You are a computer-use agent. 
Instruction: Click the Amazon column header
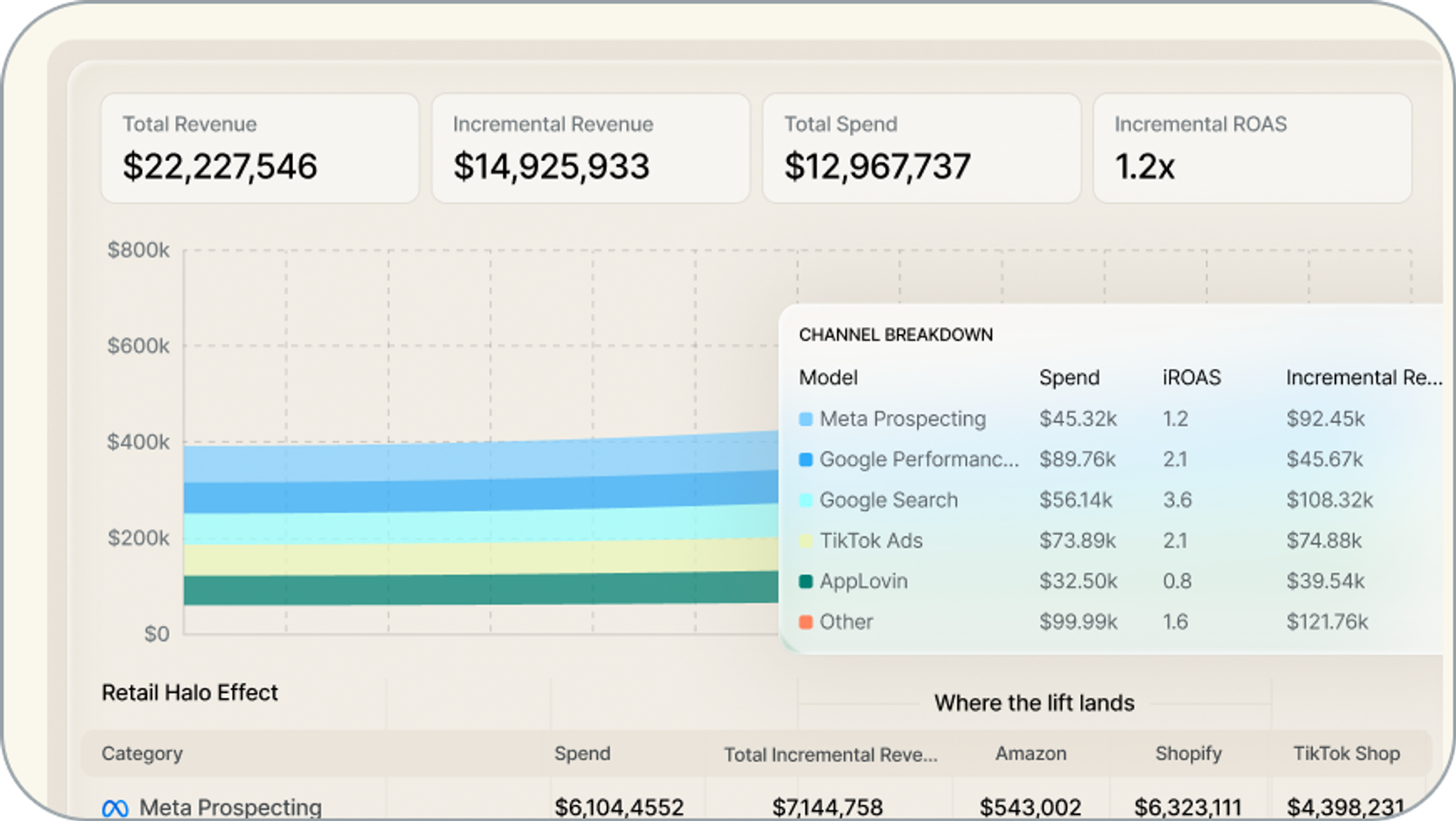click(1030, 753)
